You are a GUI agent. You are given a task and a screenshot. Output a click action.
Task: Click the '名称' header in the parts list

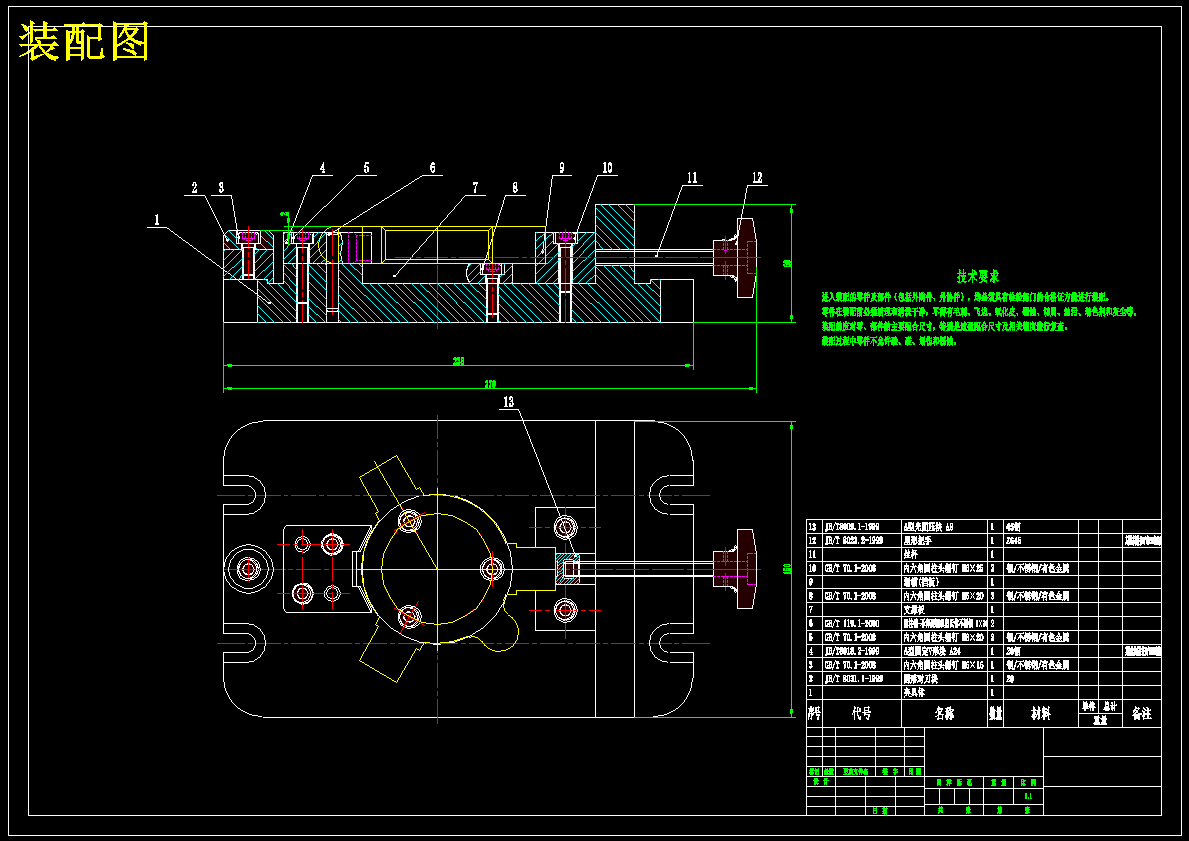click(944, 714)
